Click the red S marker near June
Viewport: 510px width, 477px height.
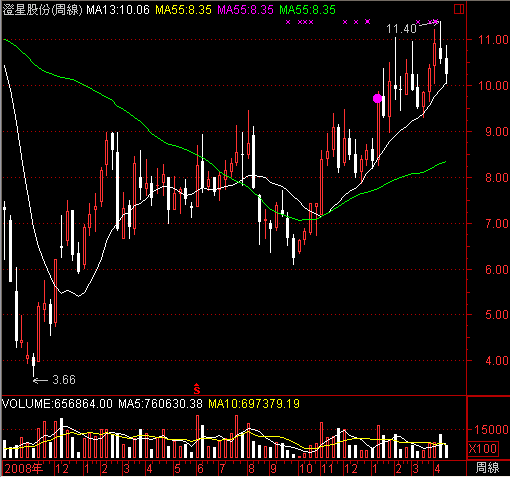[x=197, y=388]
